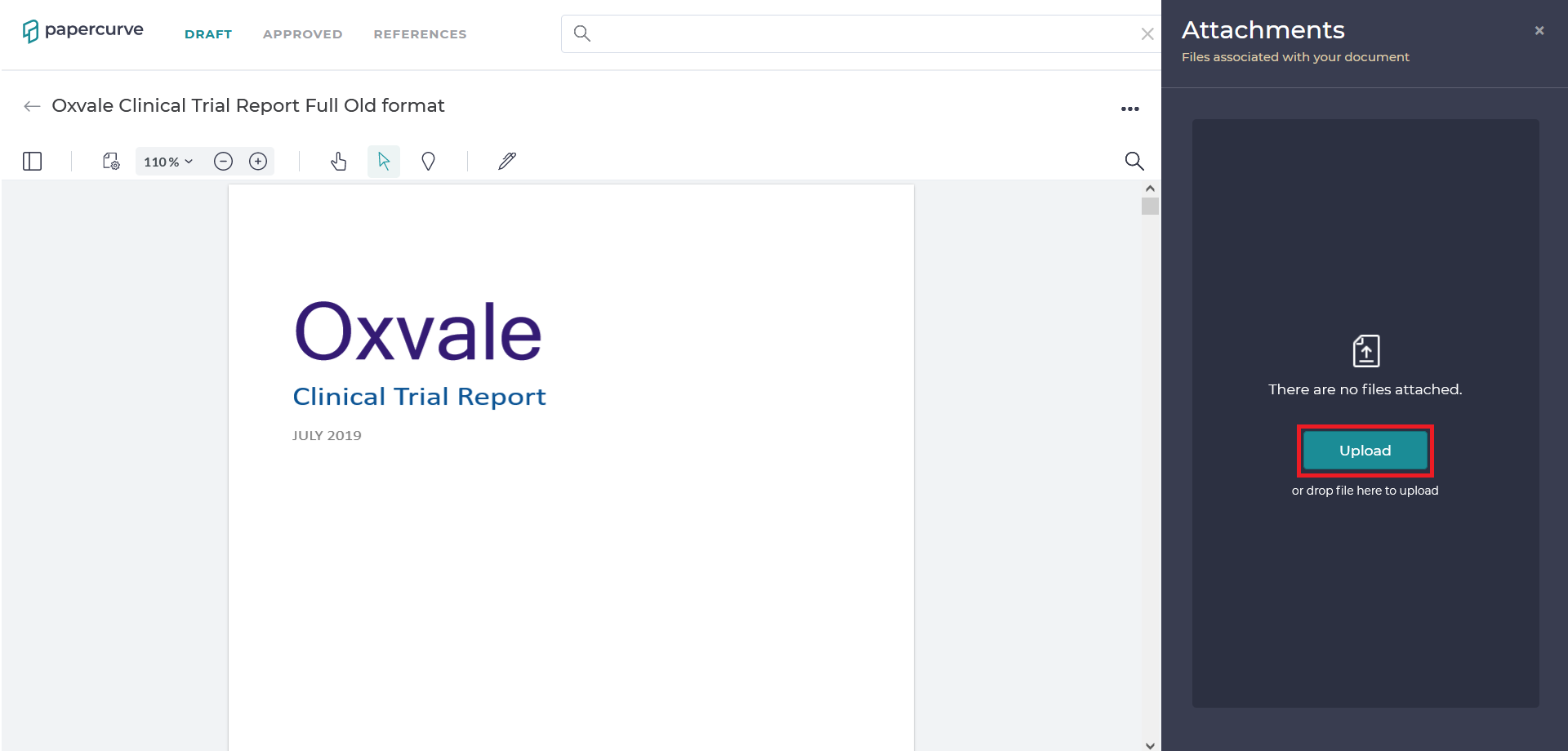Open the DRAFT tab
Viewport: 1568px width, 751px height.
pyautogui.click(x=208, y=34)
